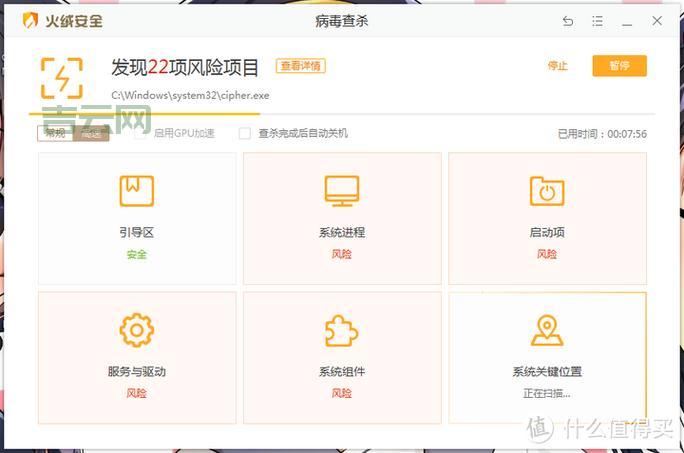This screenshot has width=684, height=453.
Task: Click the 系统关键位置 label
Action: coord(547,371)
